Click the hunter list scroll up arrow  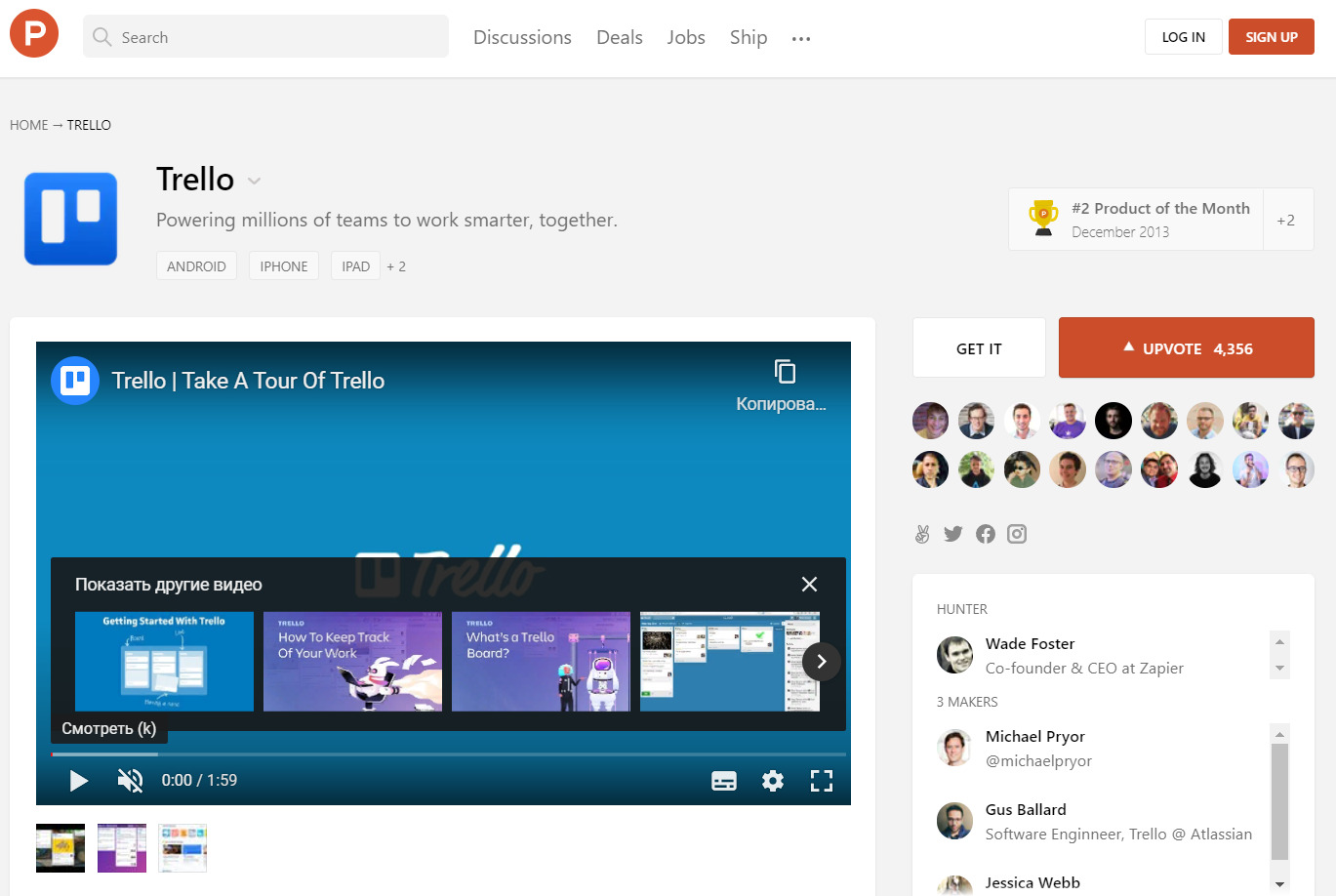1279,641
